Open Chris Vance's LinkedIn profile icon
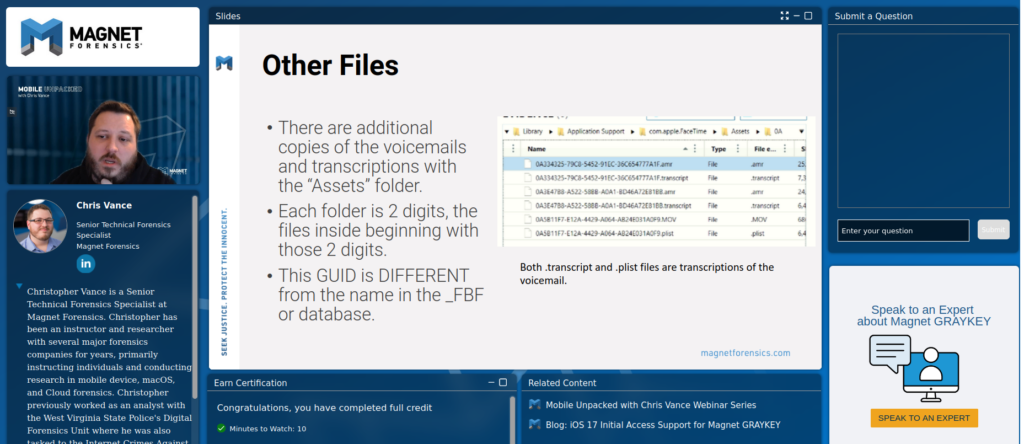Image resolution: width=1024 pixels, height=444 pixels. pos(86,264)
